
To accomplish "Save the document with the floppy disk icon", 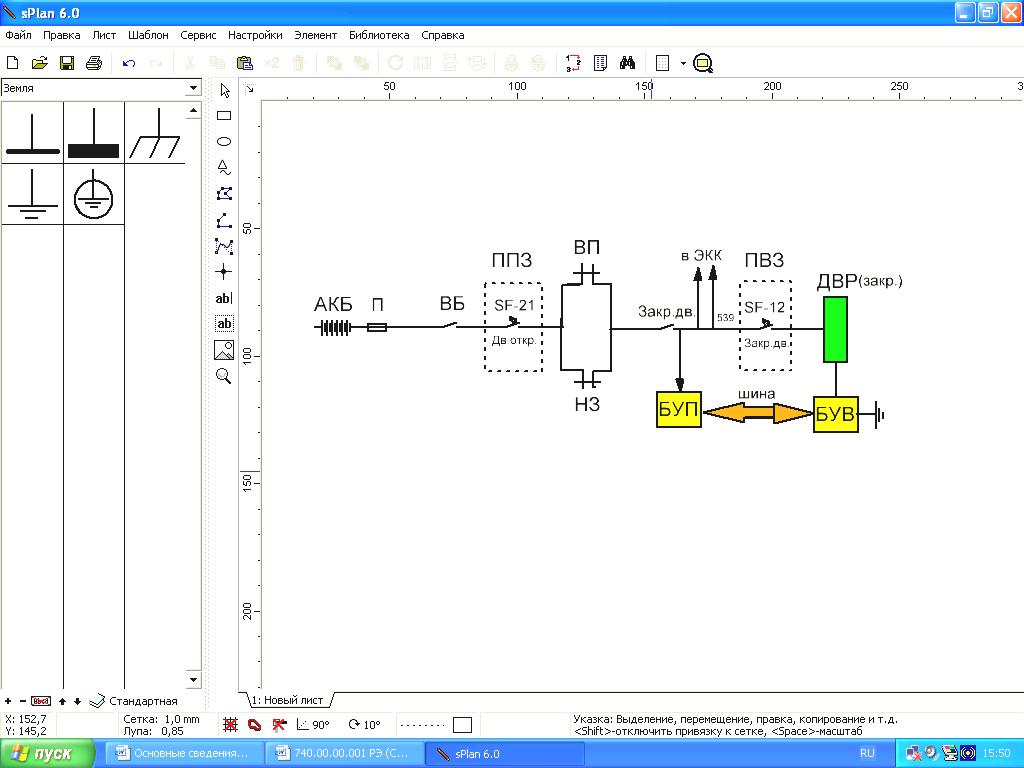I will [67, 63].
